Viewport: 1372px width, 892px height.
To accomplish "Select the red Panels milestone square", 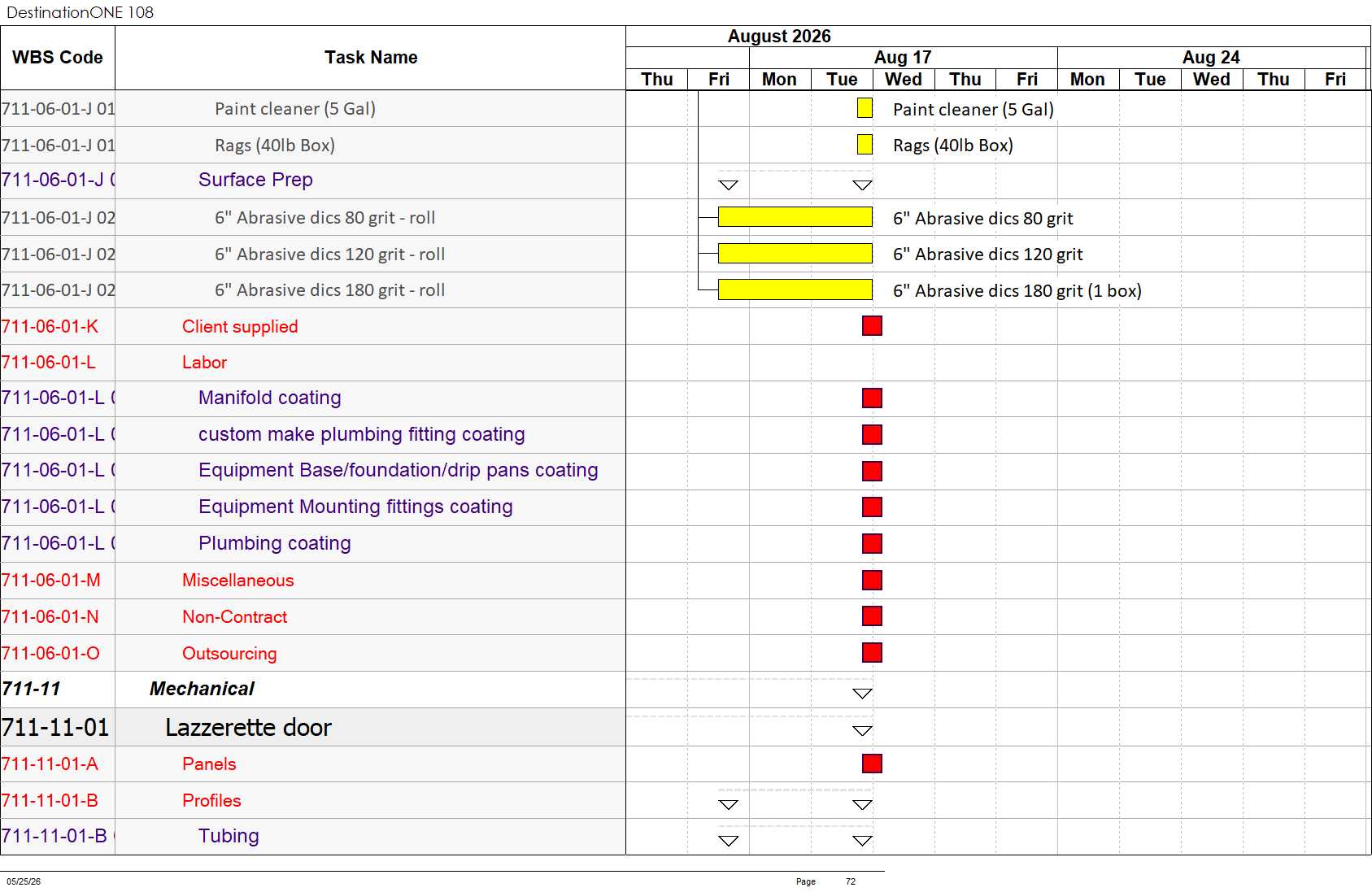I will click(872, 764).
